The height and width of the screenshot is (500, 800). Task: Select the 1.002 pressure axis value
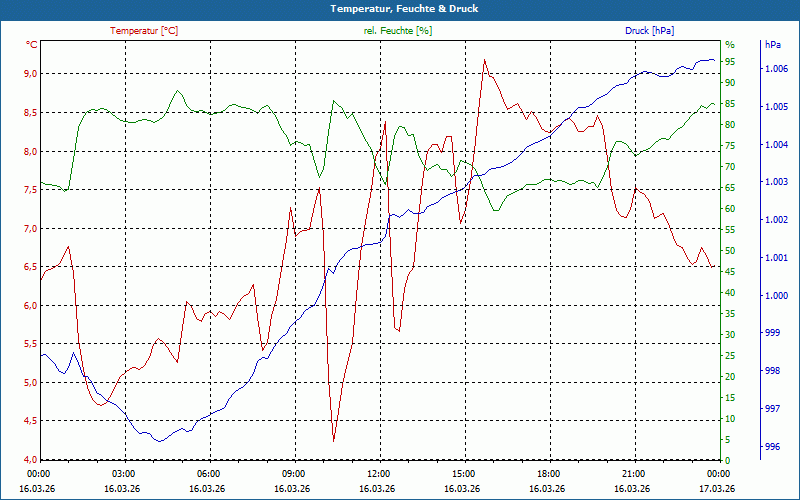click(778, 220)
